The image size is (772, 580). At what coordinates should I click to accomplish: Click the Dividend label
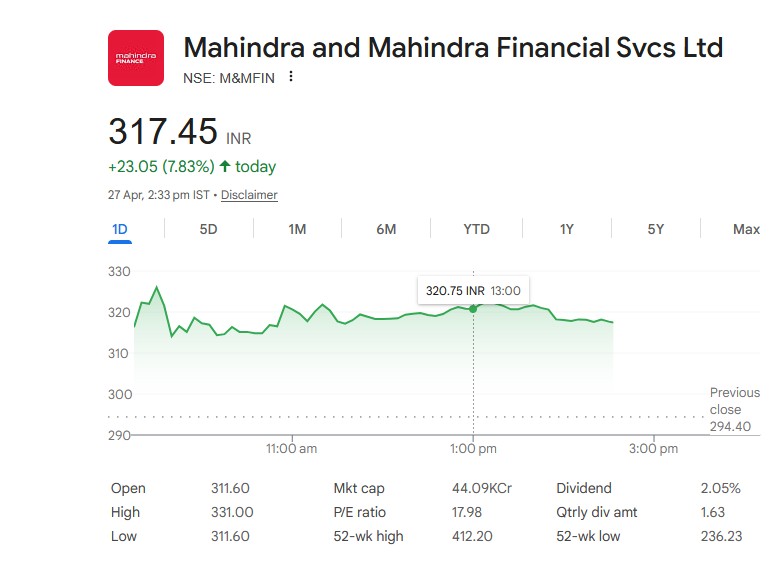coord(584,488)
